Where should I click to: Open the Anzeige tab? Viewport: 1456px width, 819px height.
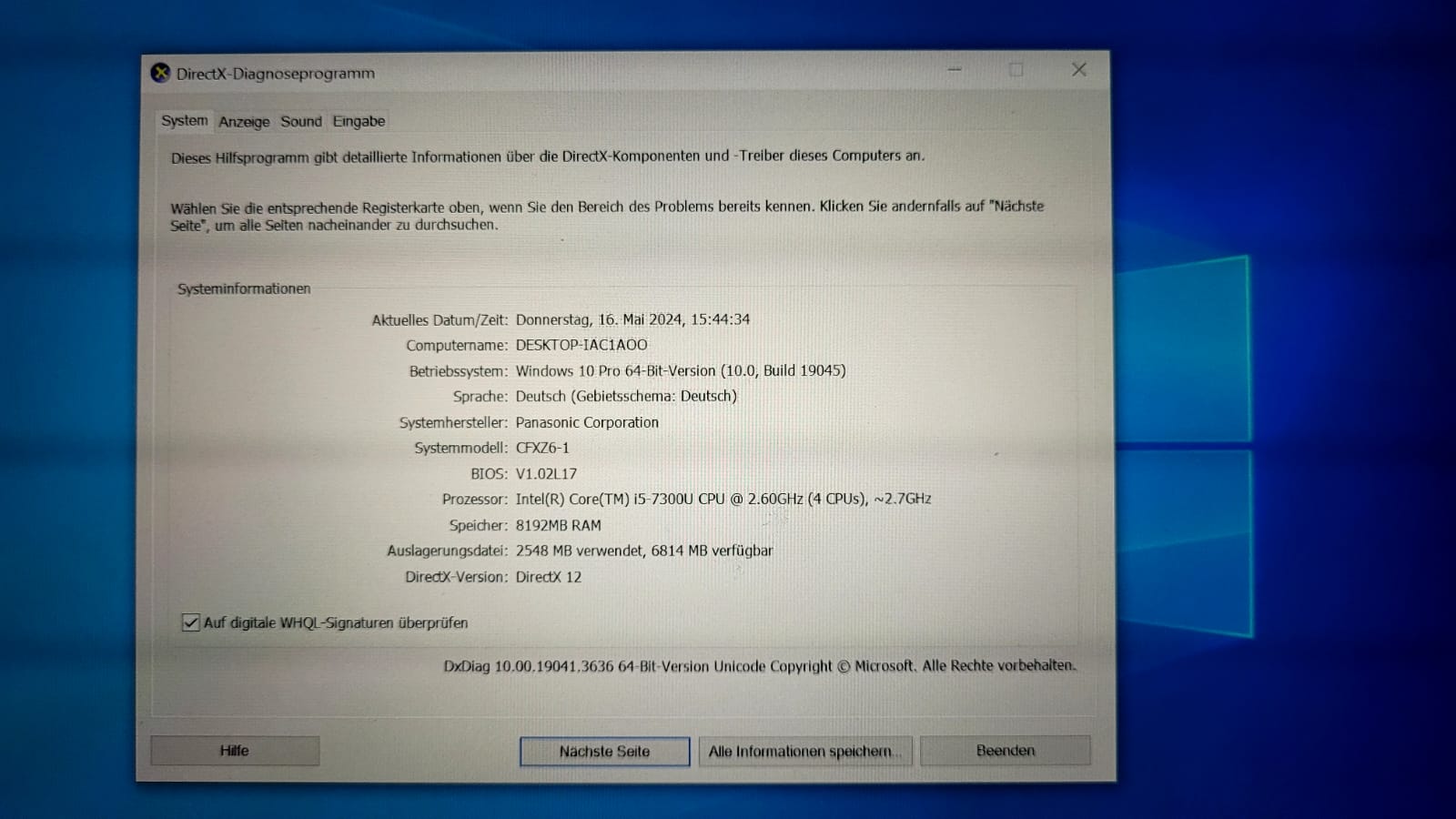coord(244,121)
